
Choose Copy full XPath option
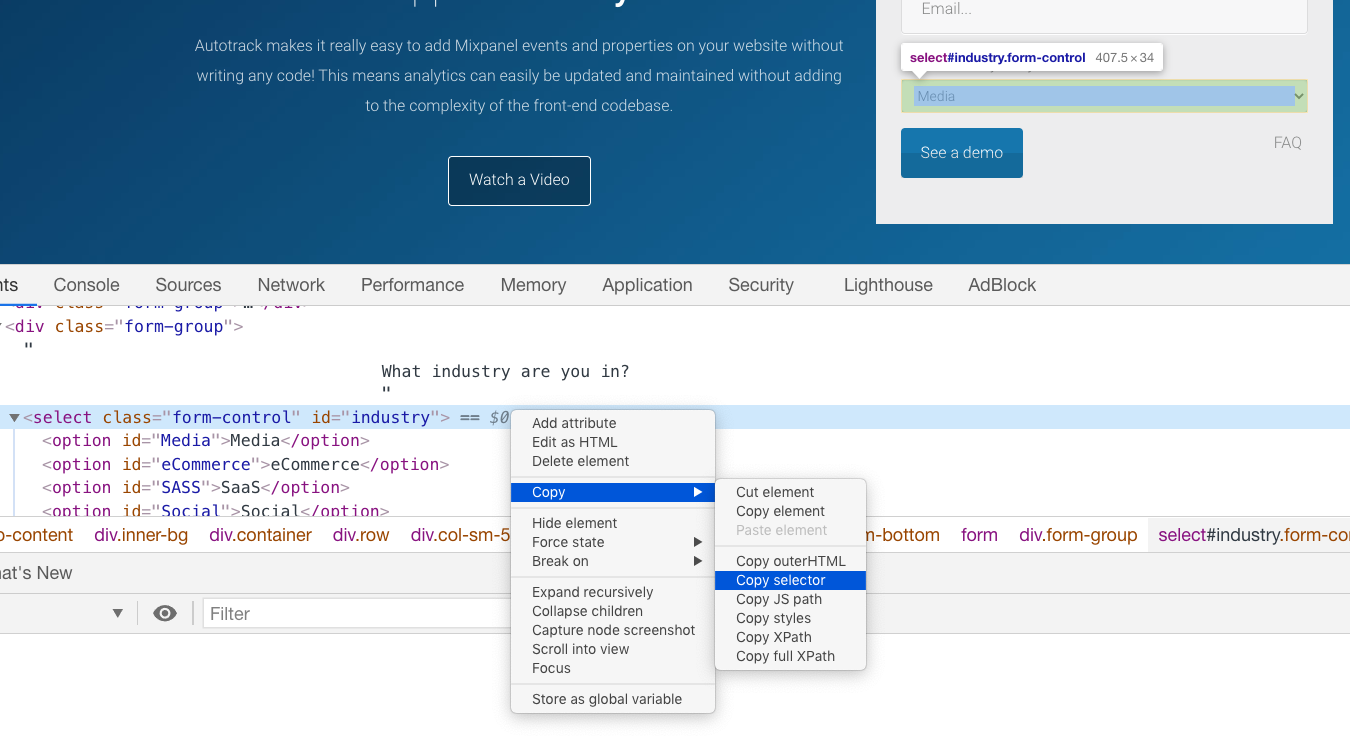coord(790,656)
